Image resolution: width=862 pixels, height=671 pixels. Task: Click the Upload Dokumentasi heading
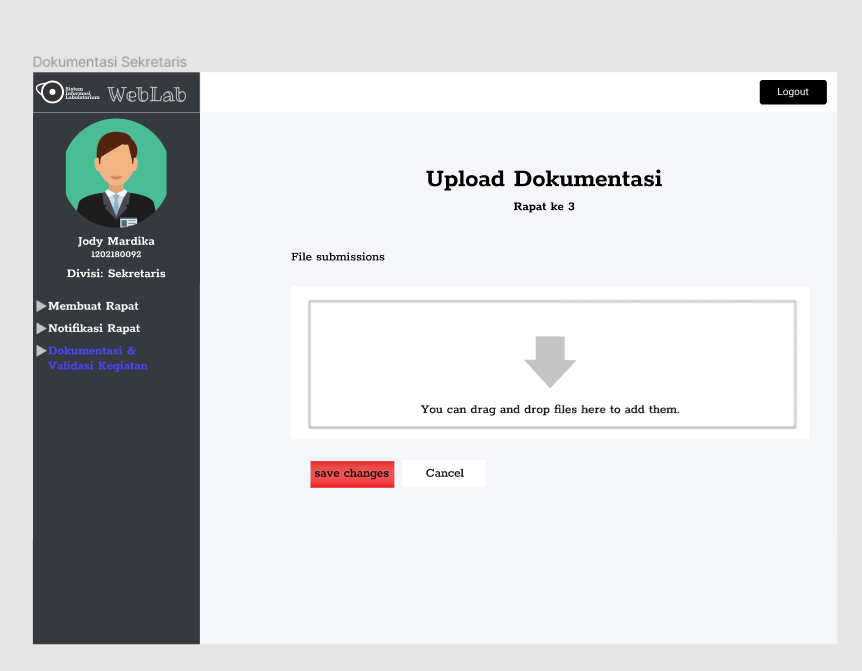click(x=544, y=179)
